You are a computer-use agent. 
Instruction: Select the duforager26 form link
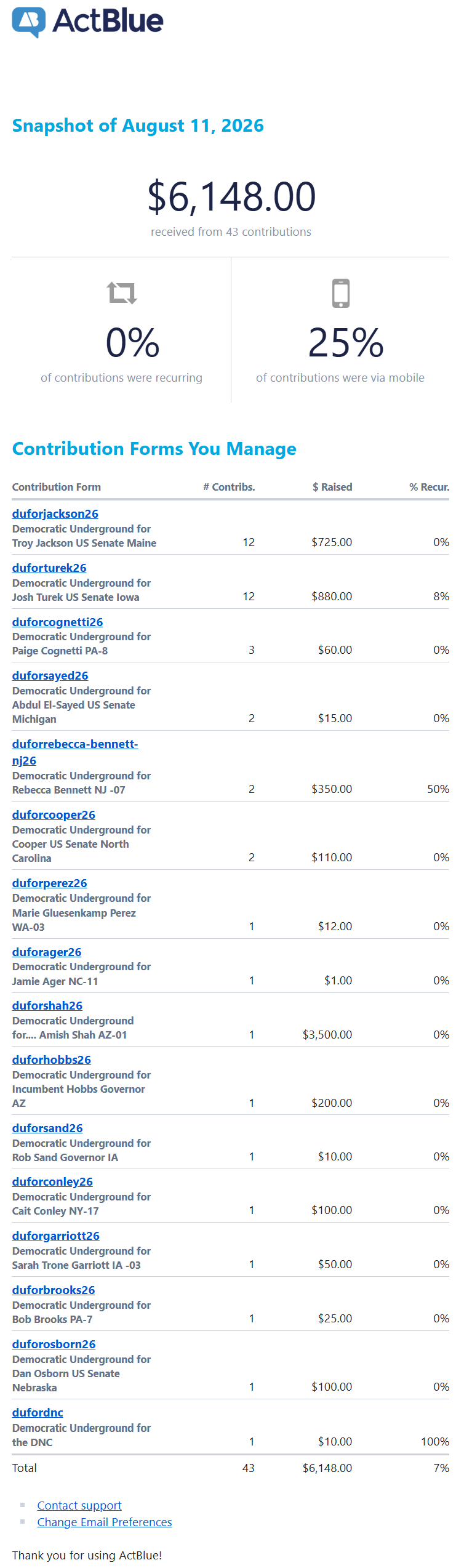47,952
